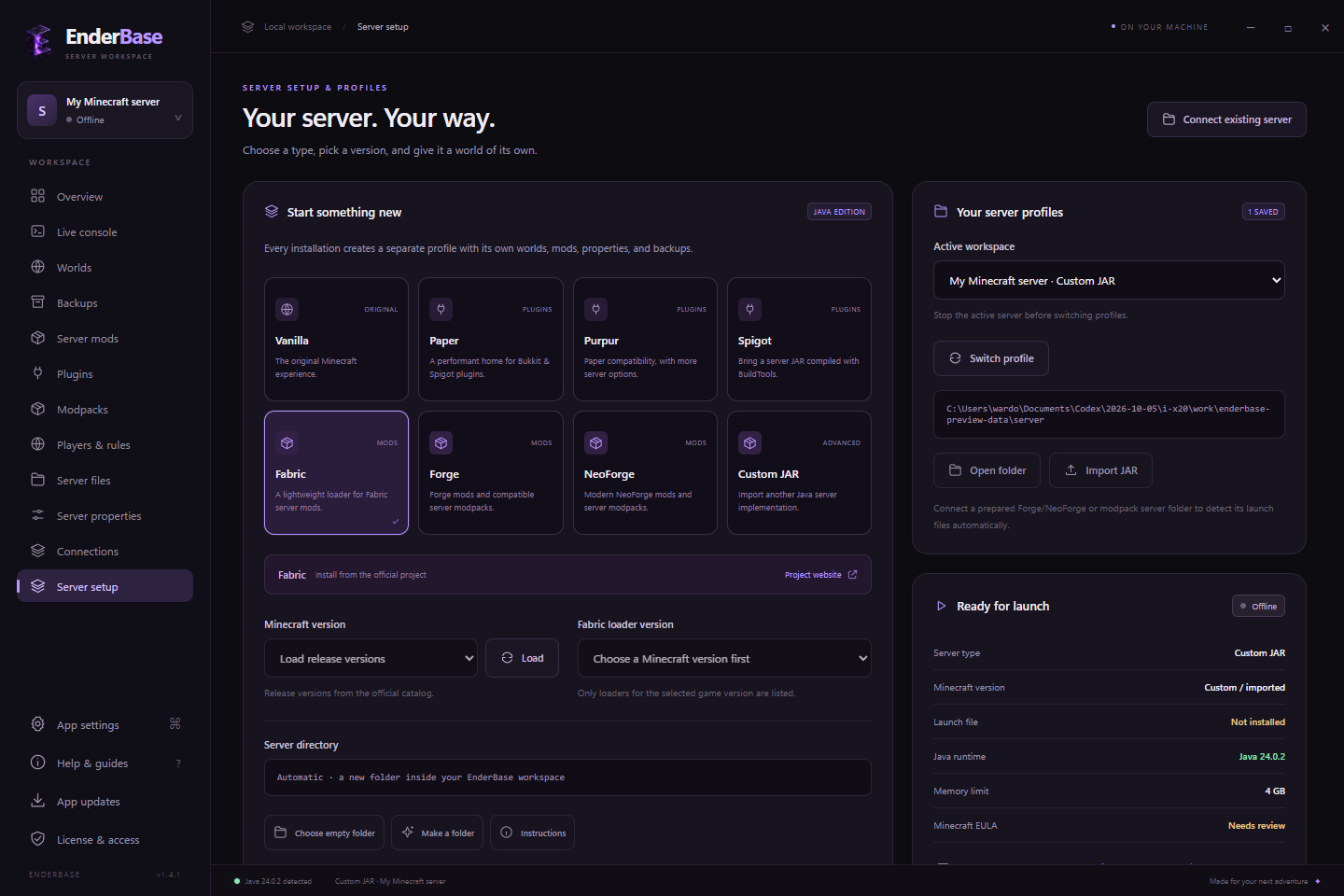Click the Open folder button
Viewport: 1344px width, 896px height.
pos(987,470)
